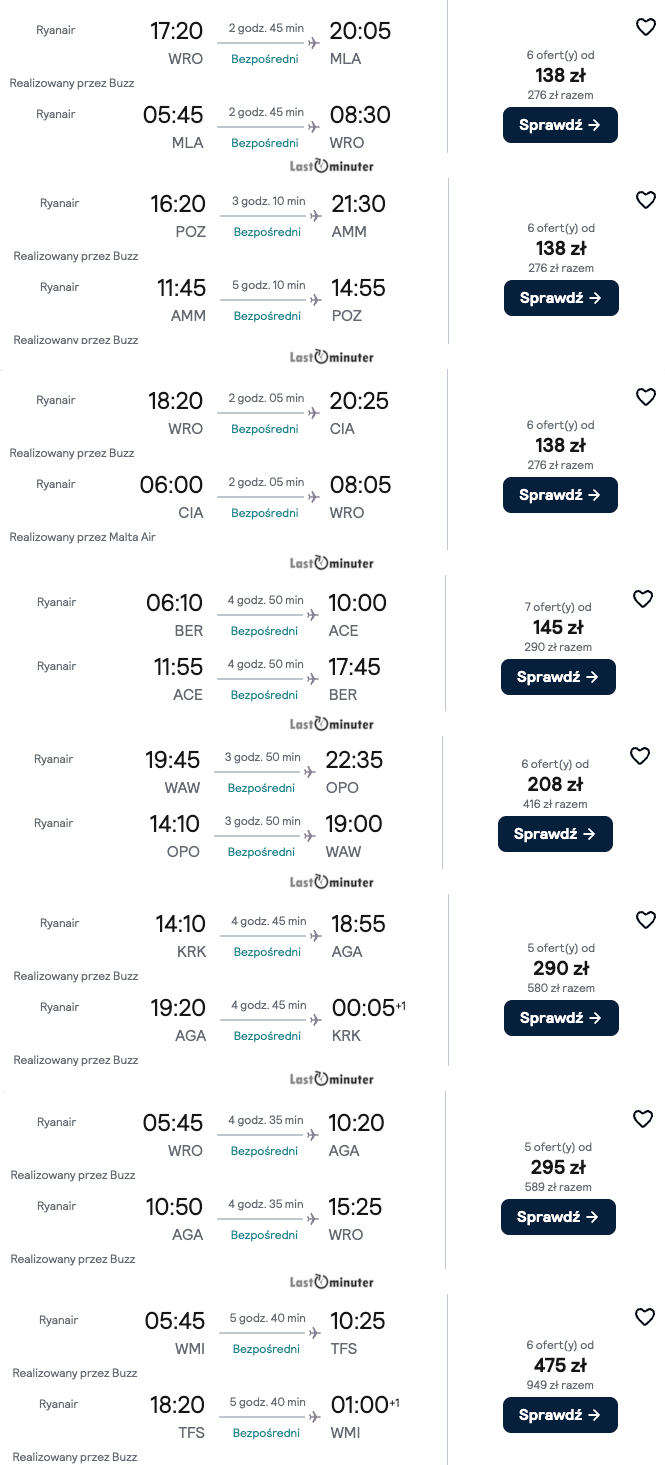Toggle heart on POZ to AMM offer

click(x=646, y=200)
